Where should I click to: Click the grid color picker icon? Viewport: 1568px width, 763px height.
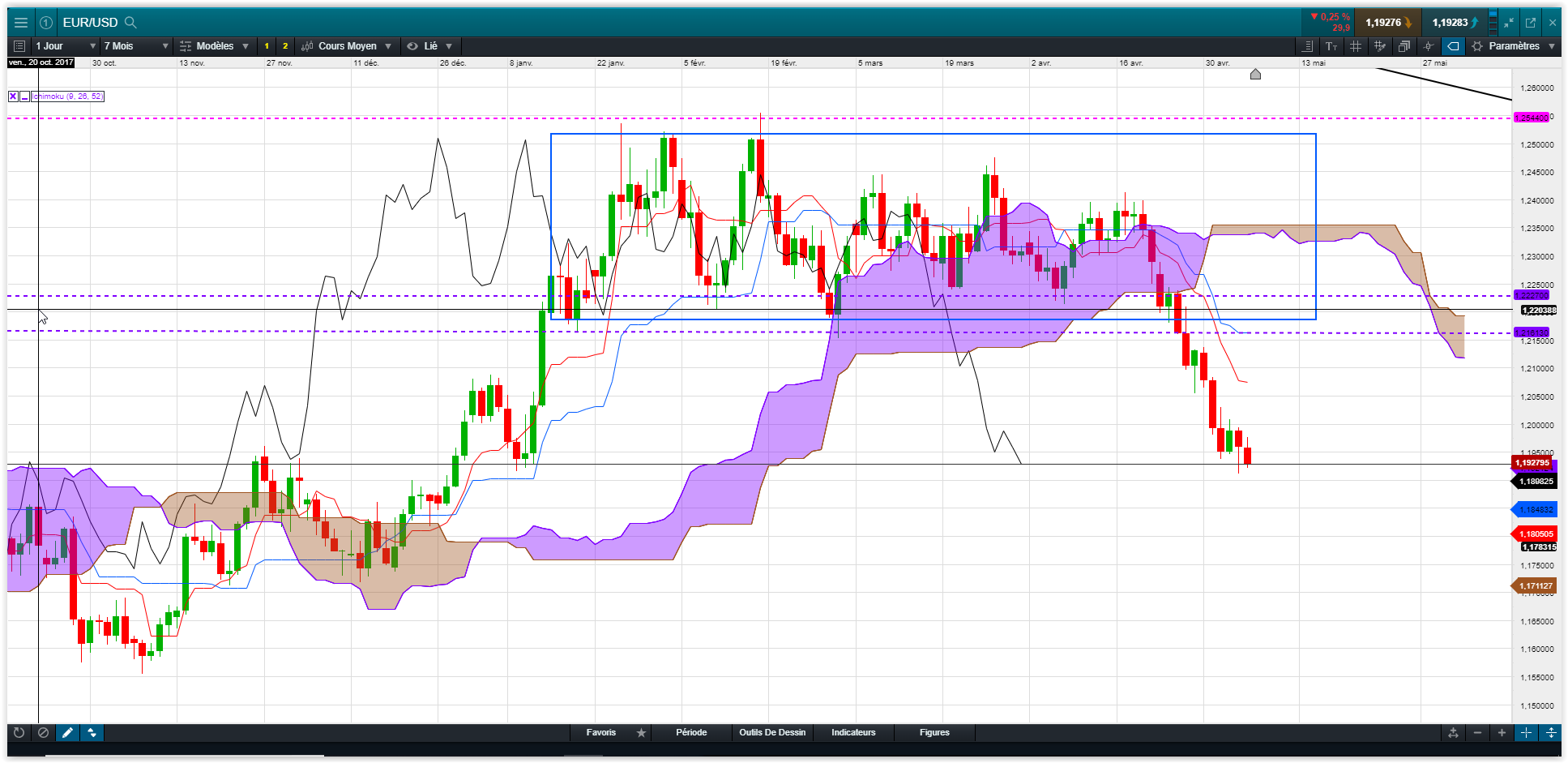pyautogui.click(x=1379, y=46)
